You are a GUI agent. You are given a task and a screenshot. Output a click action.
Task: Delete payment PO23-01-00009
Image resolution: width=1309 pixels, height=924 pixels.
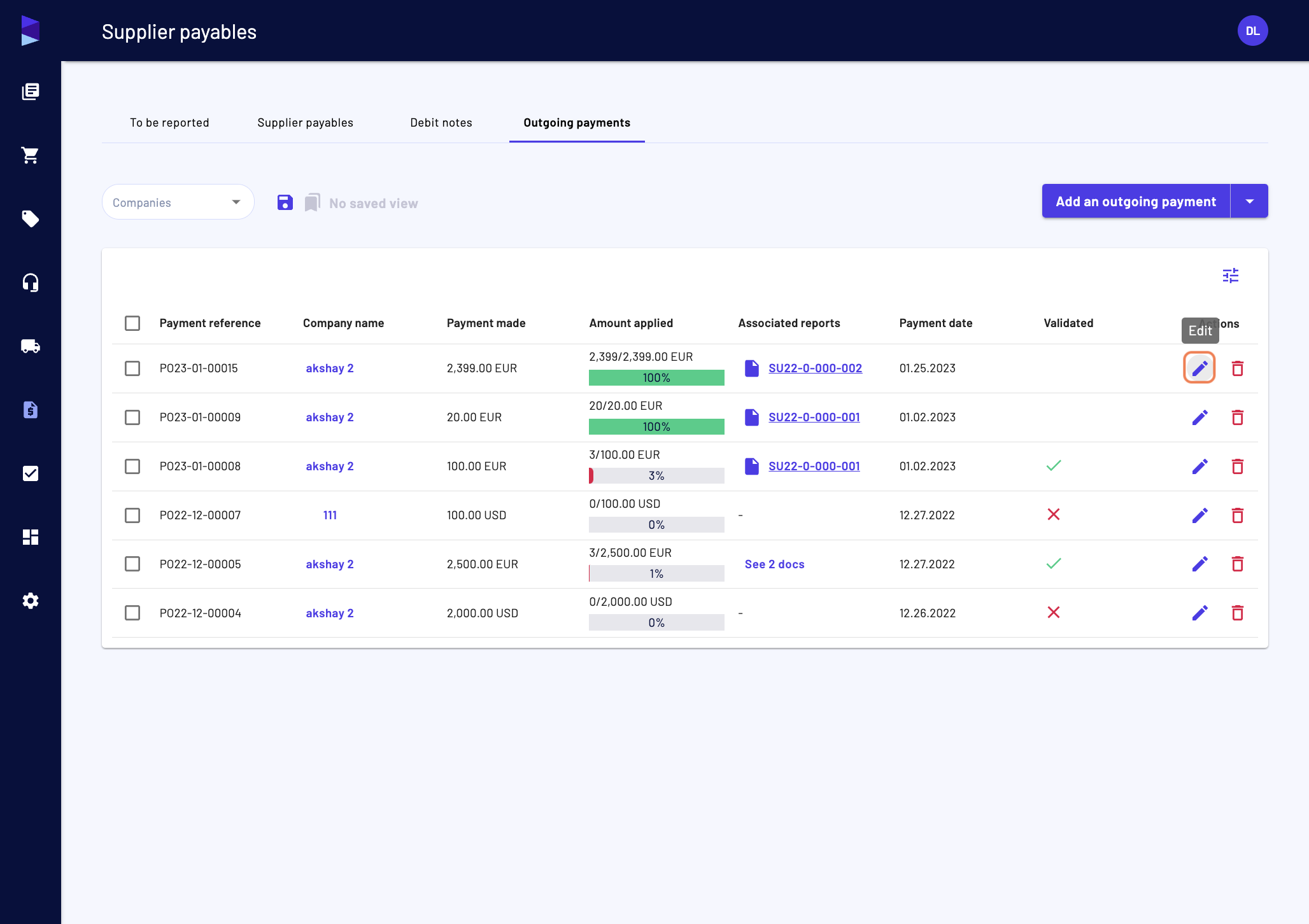(1238, 417)
